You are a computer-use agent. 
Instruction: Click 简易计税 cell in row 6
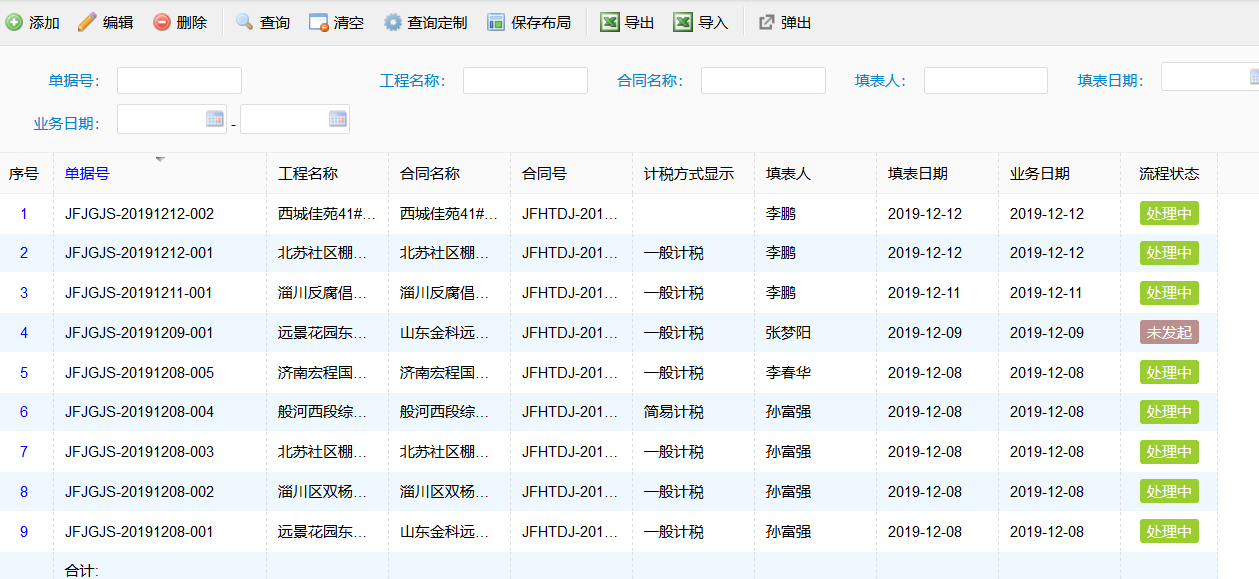tap(674, 412)
